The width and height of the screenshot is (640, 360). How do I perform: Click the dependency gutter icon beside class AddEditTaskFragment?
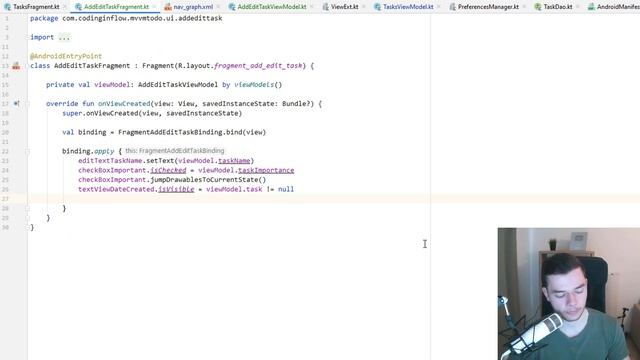click(x=16, y=66)
